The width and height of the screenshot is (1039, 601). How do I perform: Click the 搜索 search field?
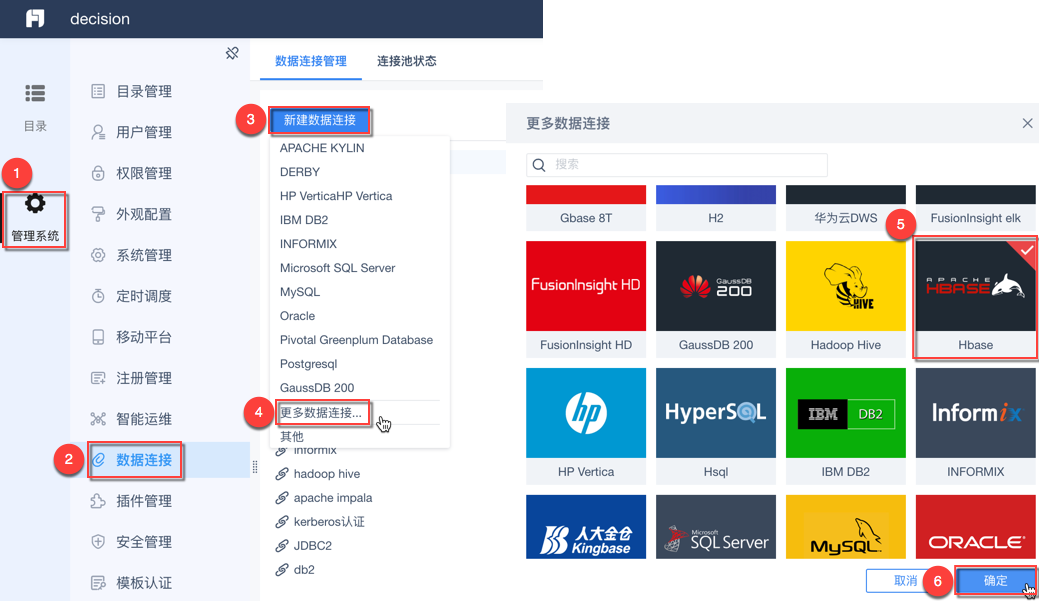tap(677, 165)
